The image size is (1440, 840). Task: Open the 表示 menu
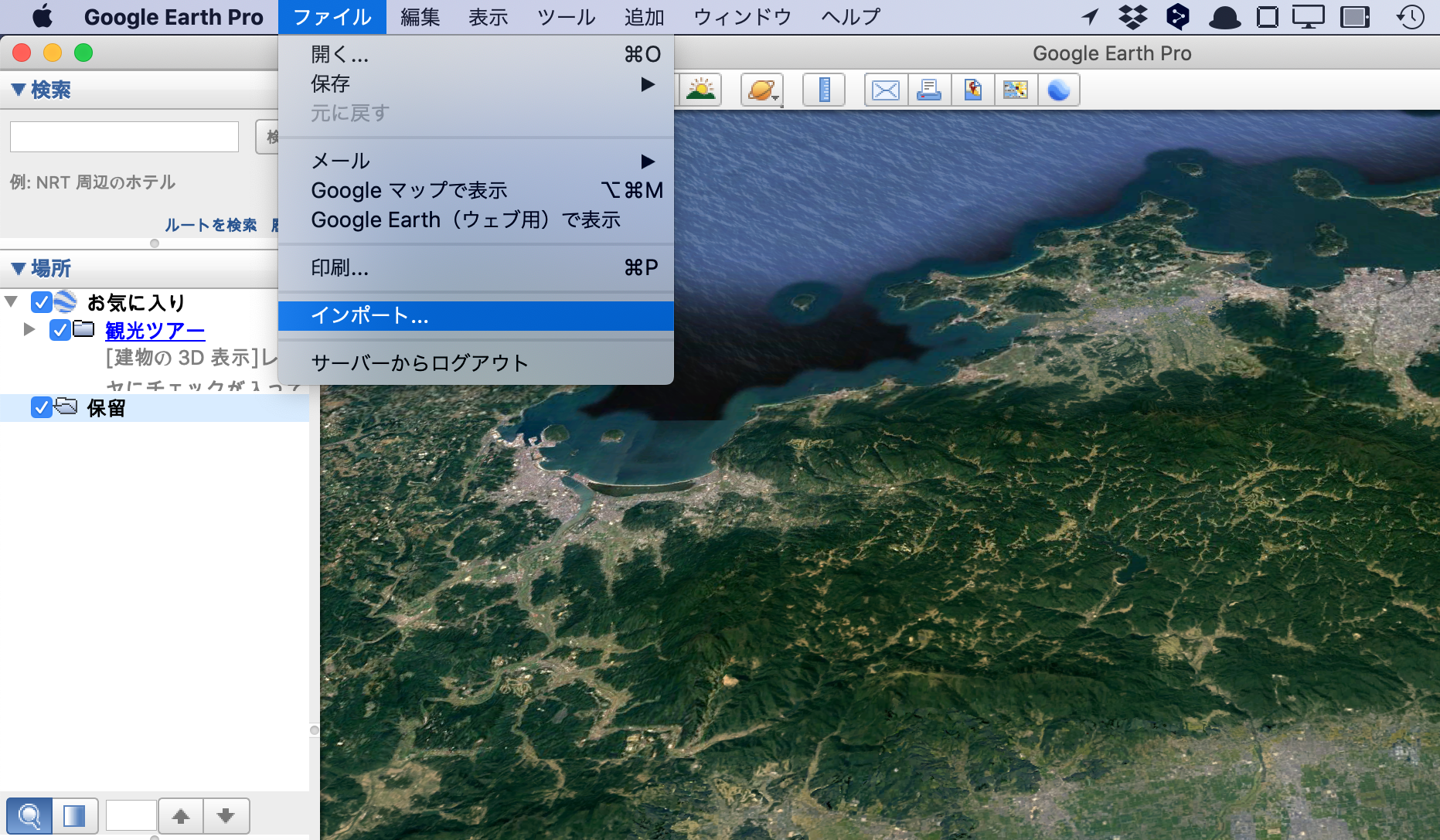click(489, 17)
